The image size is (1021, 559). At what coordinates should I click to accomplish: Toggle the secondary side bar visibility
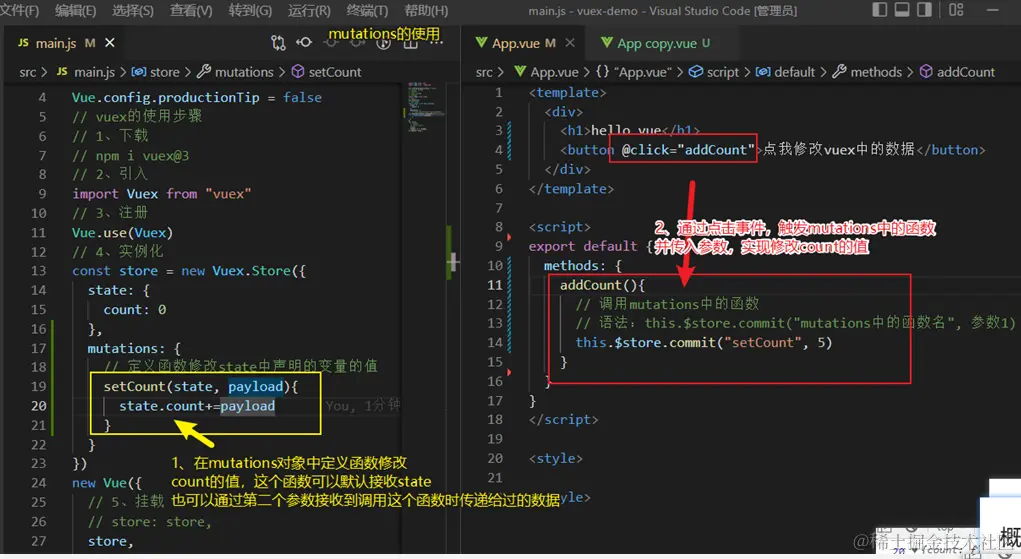[x=924, y=10]
